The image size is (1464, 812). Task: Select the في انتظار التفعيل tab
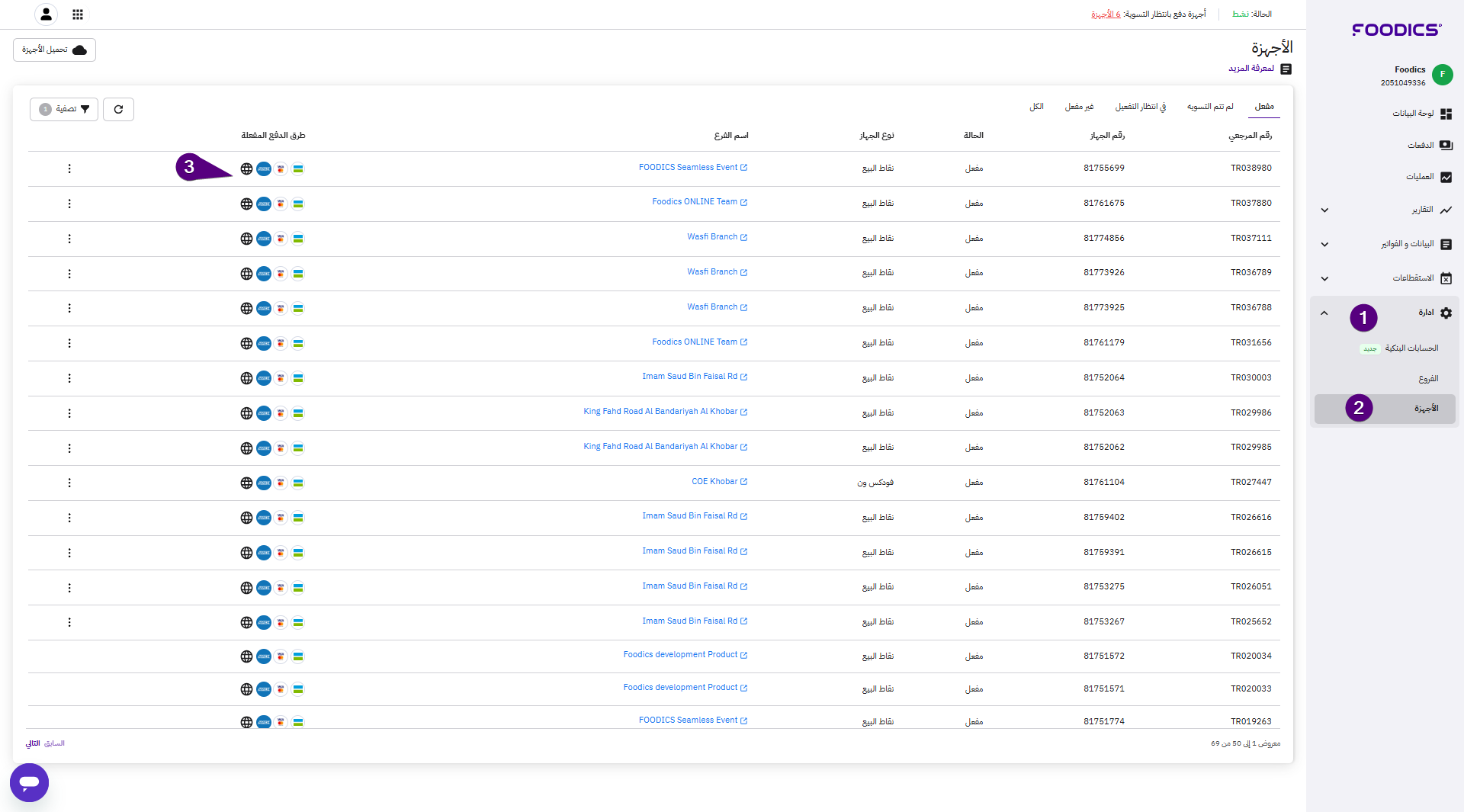point(1141,107)
